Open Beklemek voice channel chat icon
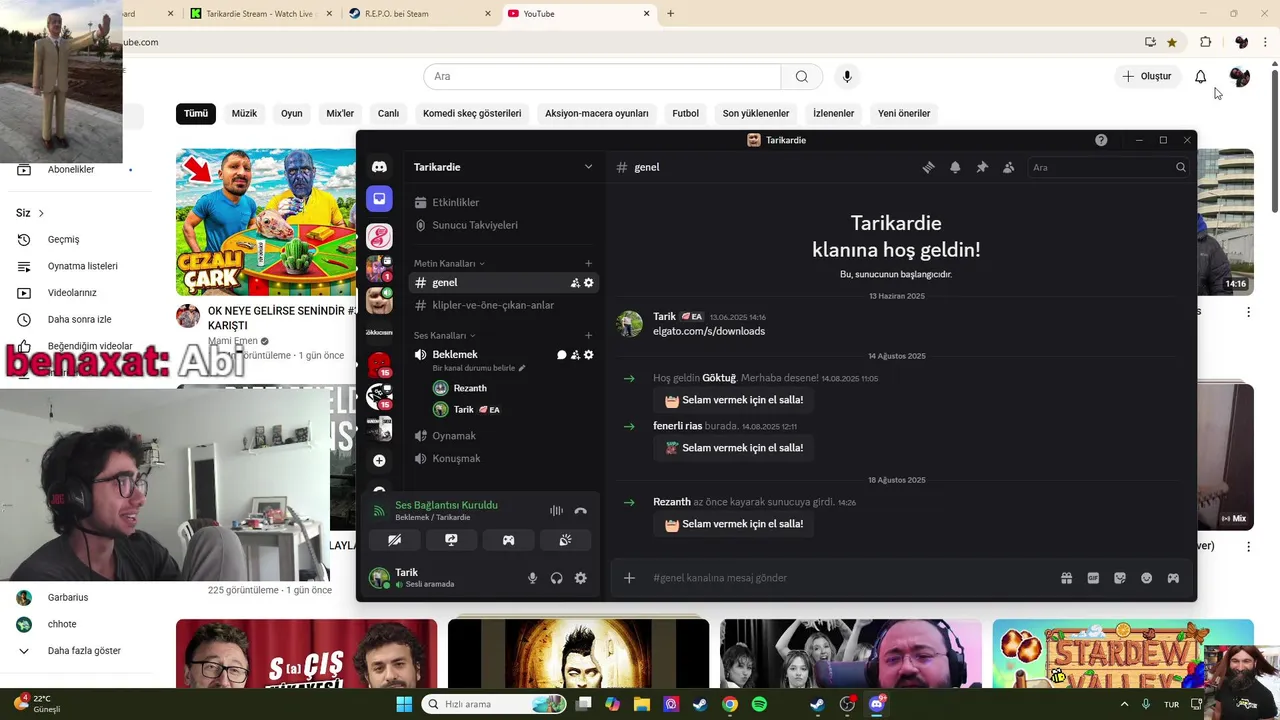 [x=562, y=355]
